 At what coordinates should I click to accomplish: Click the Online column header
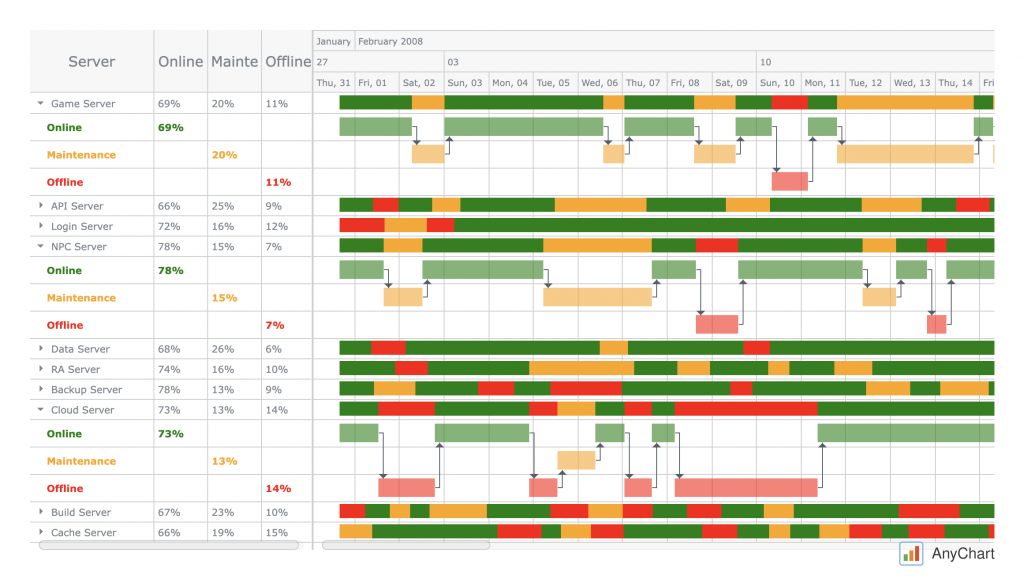pyautogui.click(x=180, y=61)
